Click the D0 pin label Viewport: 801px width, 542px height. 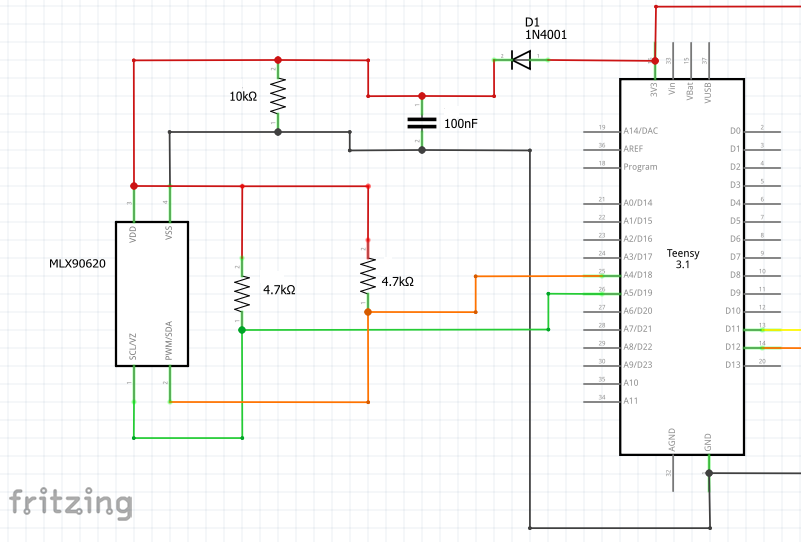[x=735, y=131]
